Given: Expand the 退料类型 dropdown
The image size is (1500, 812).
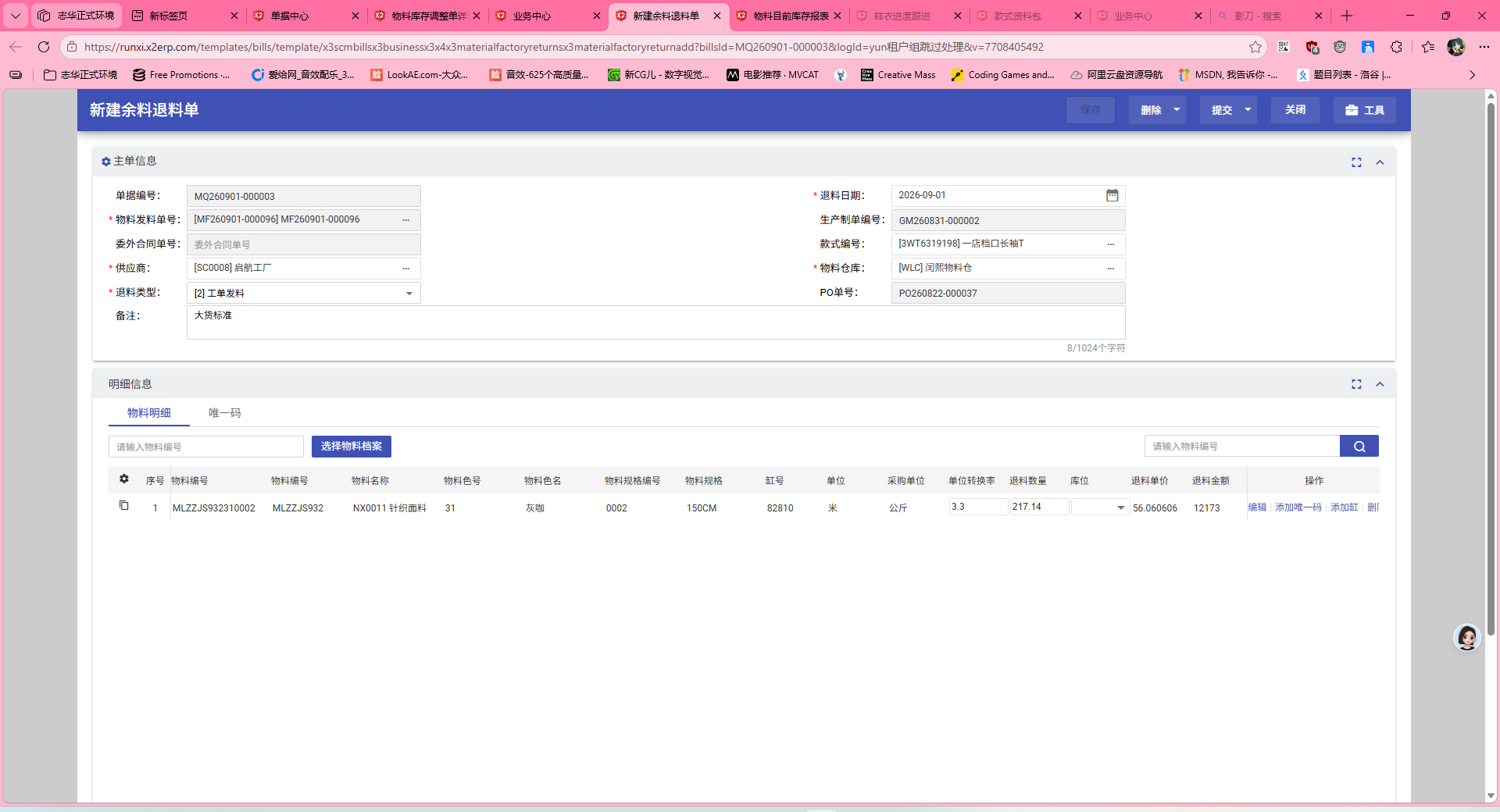Looking at the screenshot, I should [x=409, y=294].
